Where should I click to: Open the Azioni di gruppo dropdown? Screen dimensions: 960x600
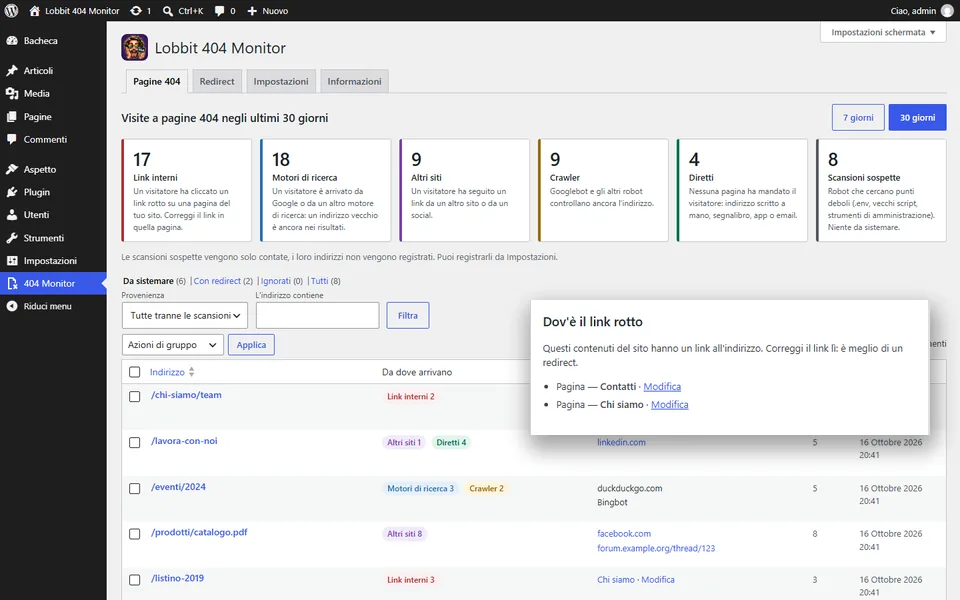[172, 345]
